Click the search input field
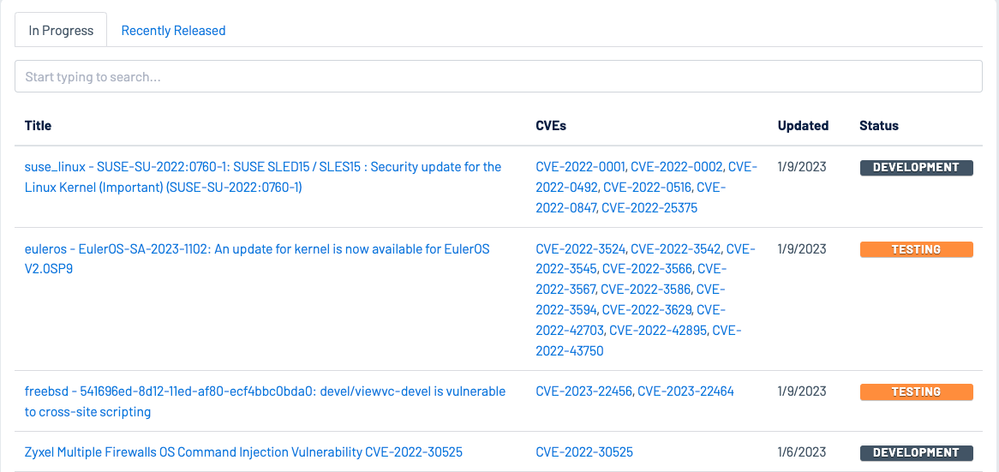This screenshot has height=472, width=999. pos(498,77)
